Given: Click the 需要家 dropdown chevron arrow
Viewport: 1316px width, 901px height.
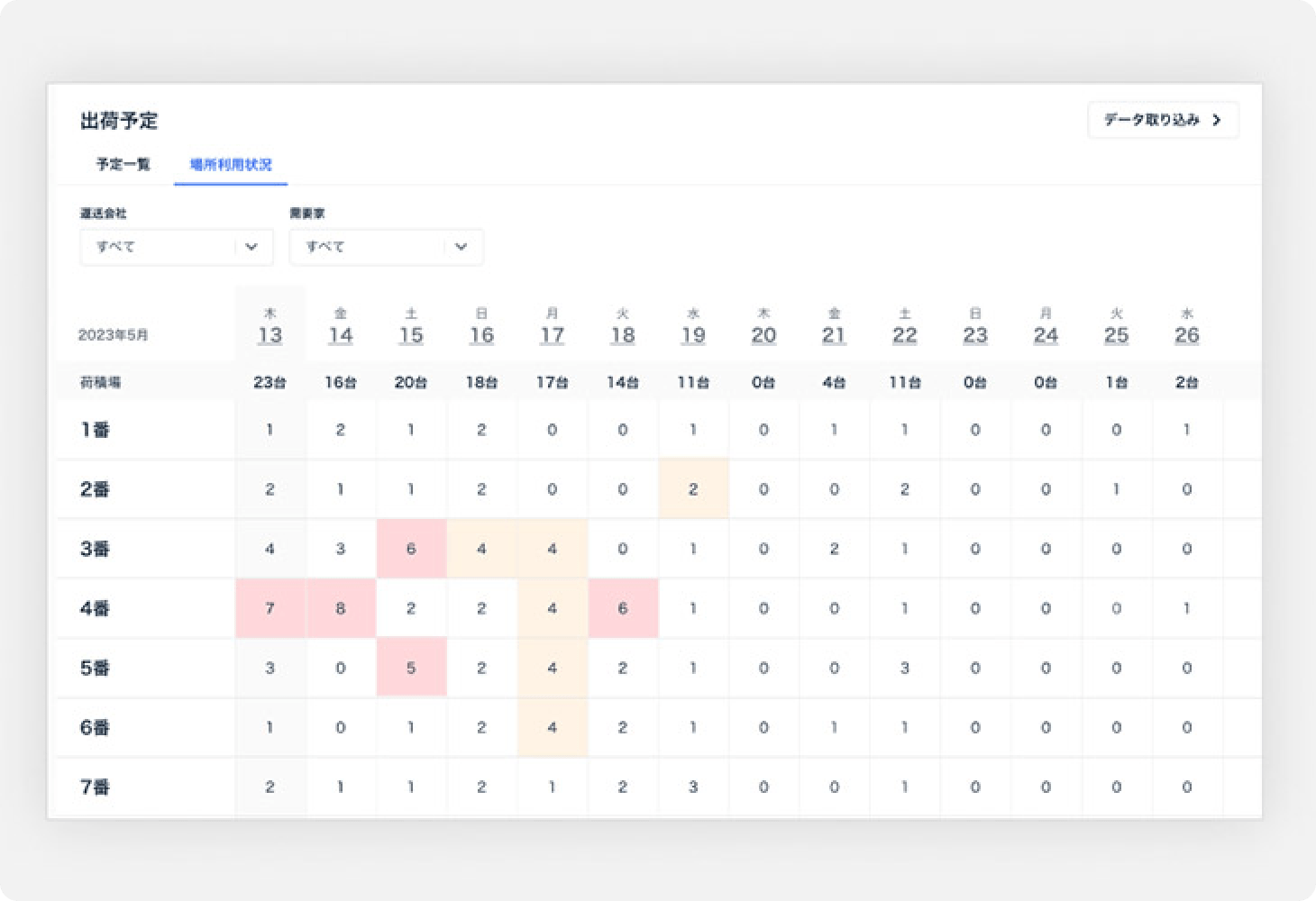Looking at the screenshot, I should (462, 247).
